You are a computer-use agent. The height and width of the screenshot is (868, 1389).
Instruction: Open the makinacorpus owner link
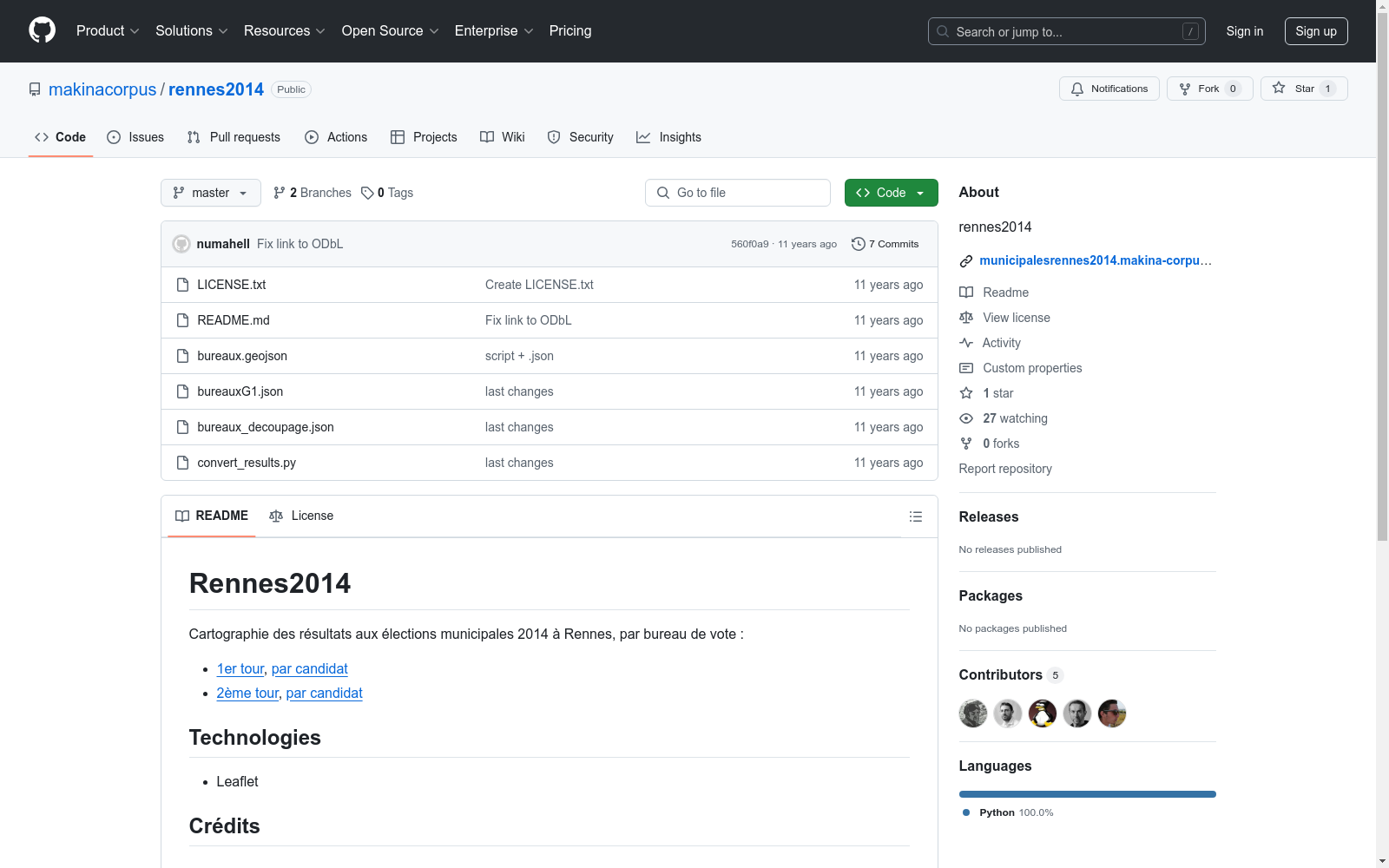tap(102, 89)
